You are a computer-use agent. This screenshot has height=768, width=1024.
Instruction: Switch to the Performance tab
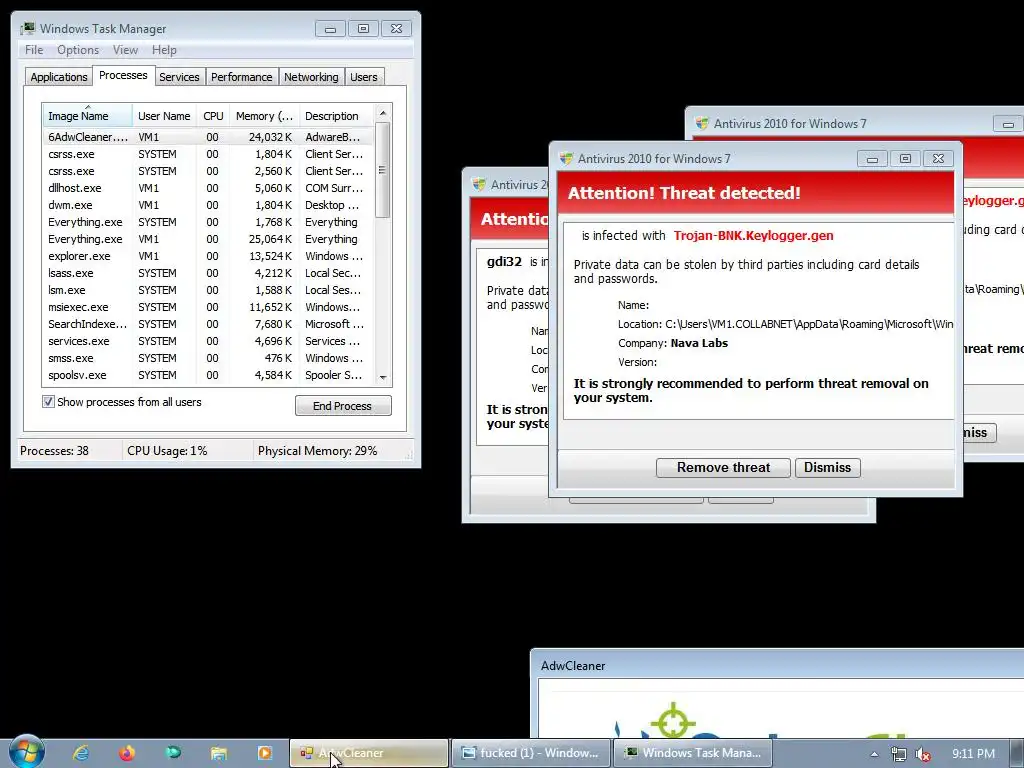(x=242, y=77)
